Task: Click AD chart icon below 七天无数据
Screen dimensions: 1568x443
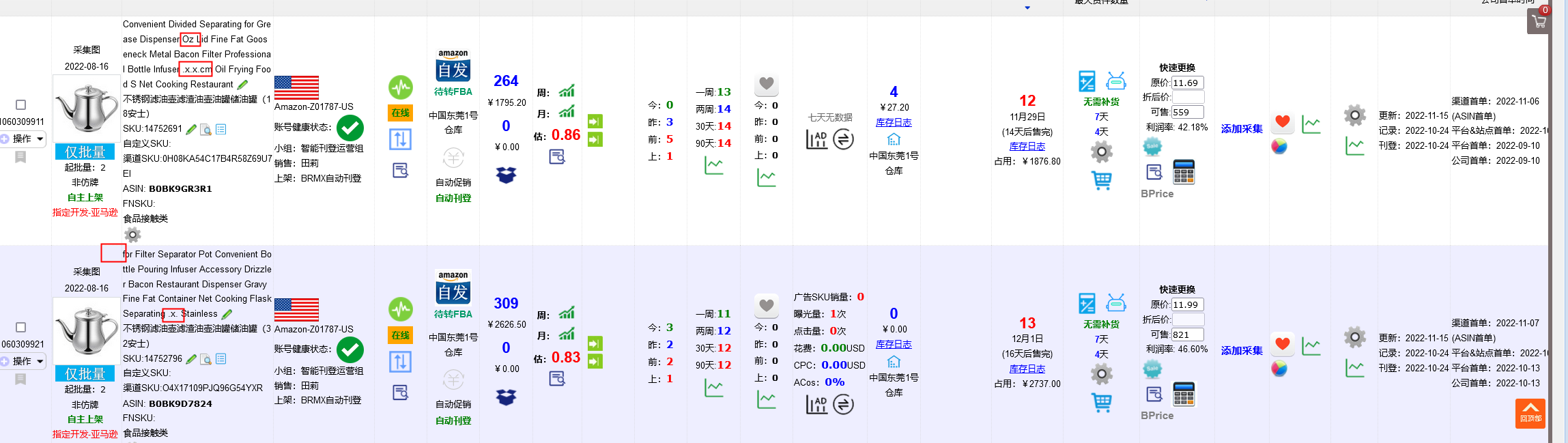Action: tap(816, 139)
